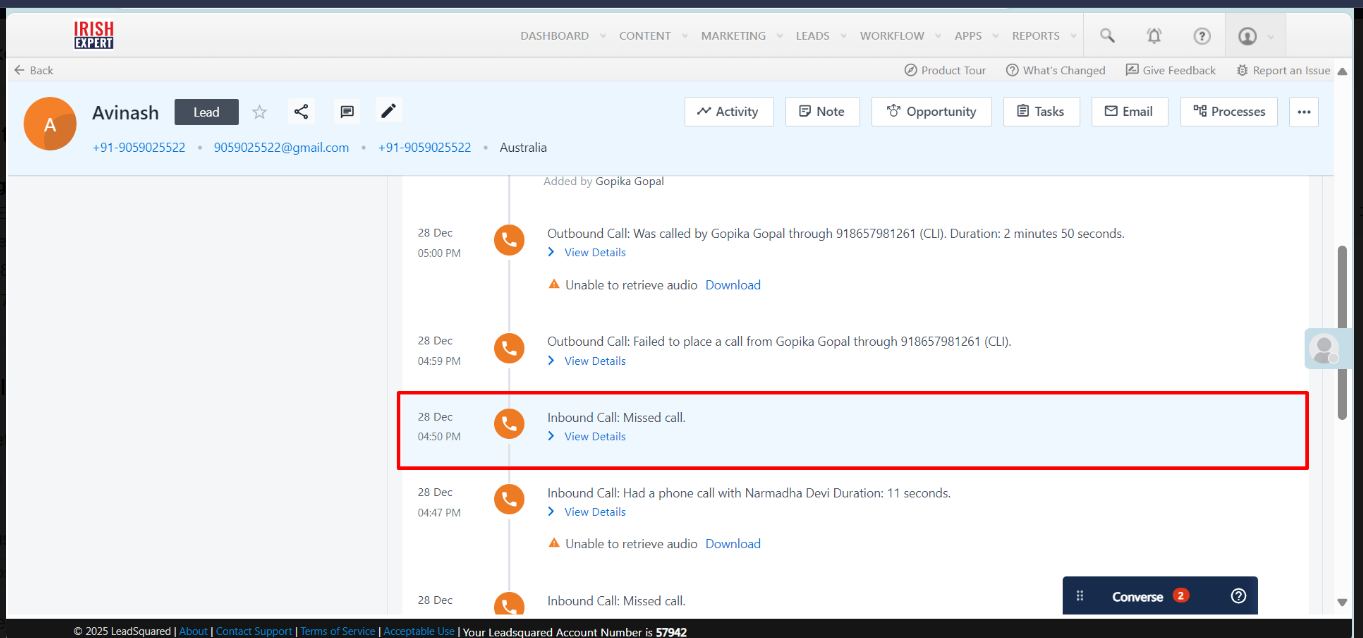Click 'Added by Gopika Gopal' text
The height and width of the screenshot is (638, 1363).
click(604, 181)
